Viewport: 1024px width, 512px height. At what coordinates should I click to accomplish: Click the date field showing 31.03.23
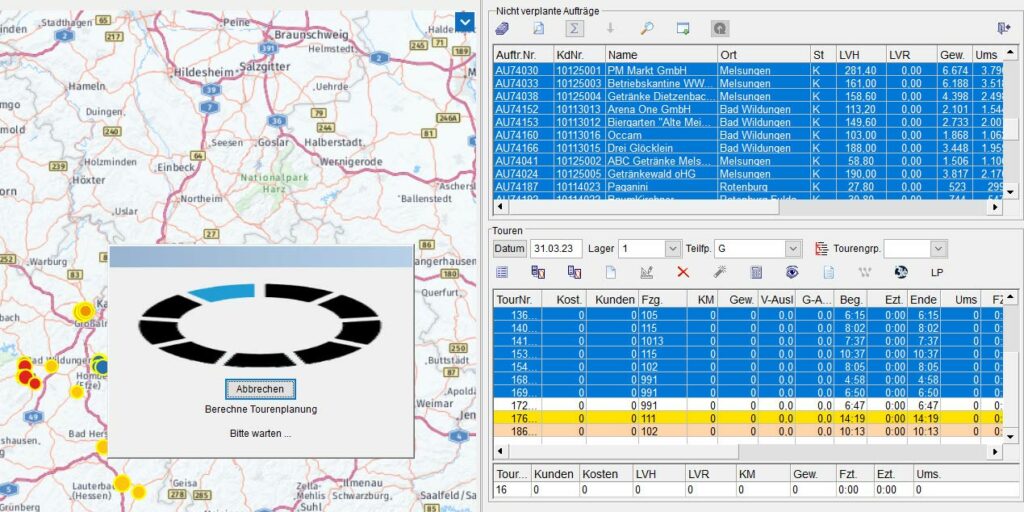[x=557, y=248]
